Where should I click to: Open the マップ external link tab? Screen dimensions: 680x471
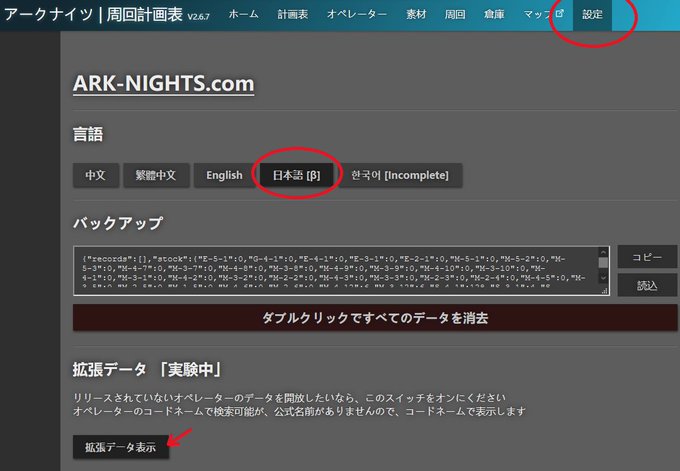[x=543, y=14]
